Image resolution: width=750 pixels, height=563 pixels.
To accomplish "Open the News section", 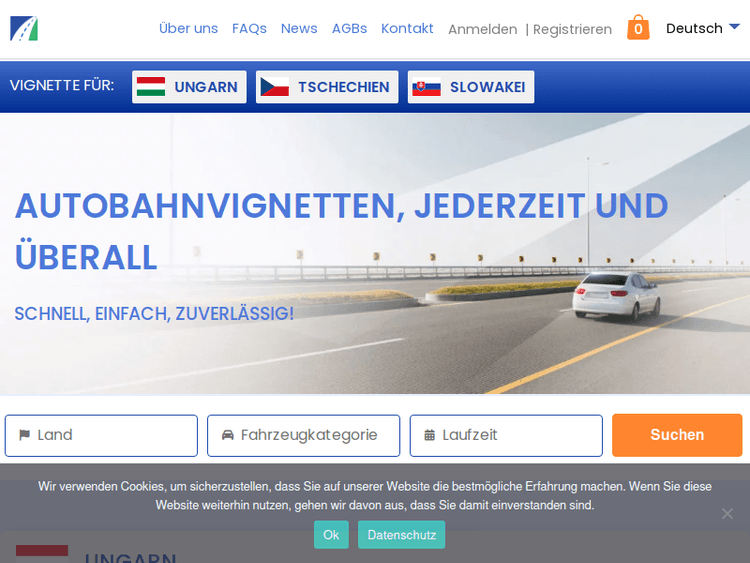I will (x=299, y=28).
